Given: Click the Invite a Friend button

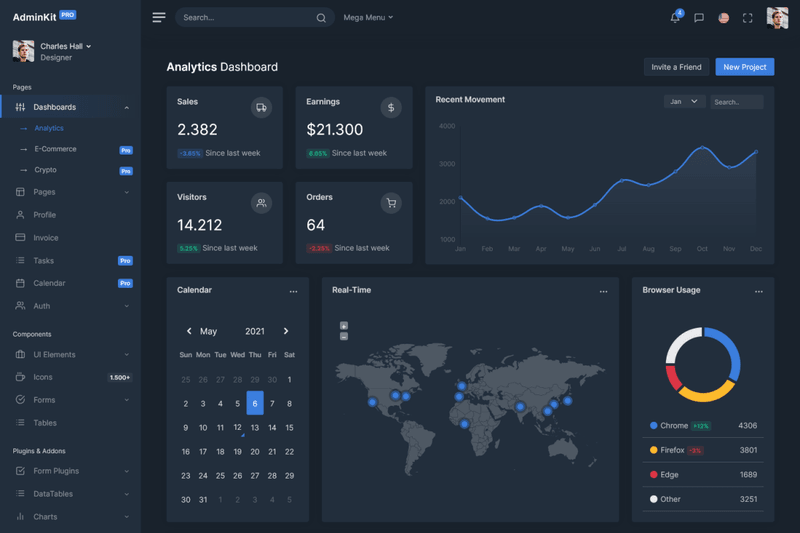Looking at the screenshot, I should click(x=676, y=67).
